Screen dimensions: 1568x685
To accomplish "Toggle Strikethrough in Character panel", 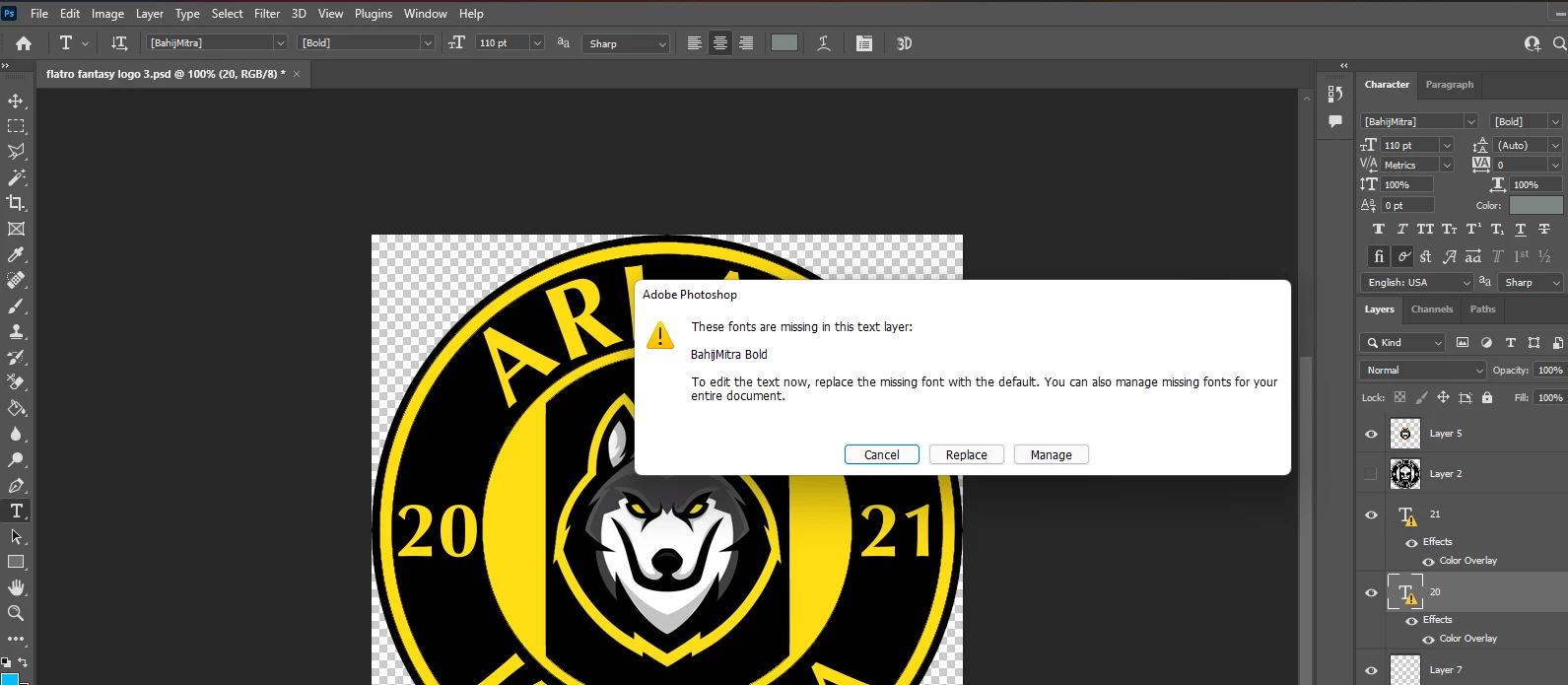I will 1544,229.
